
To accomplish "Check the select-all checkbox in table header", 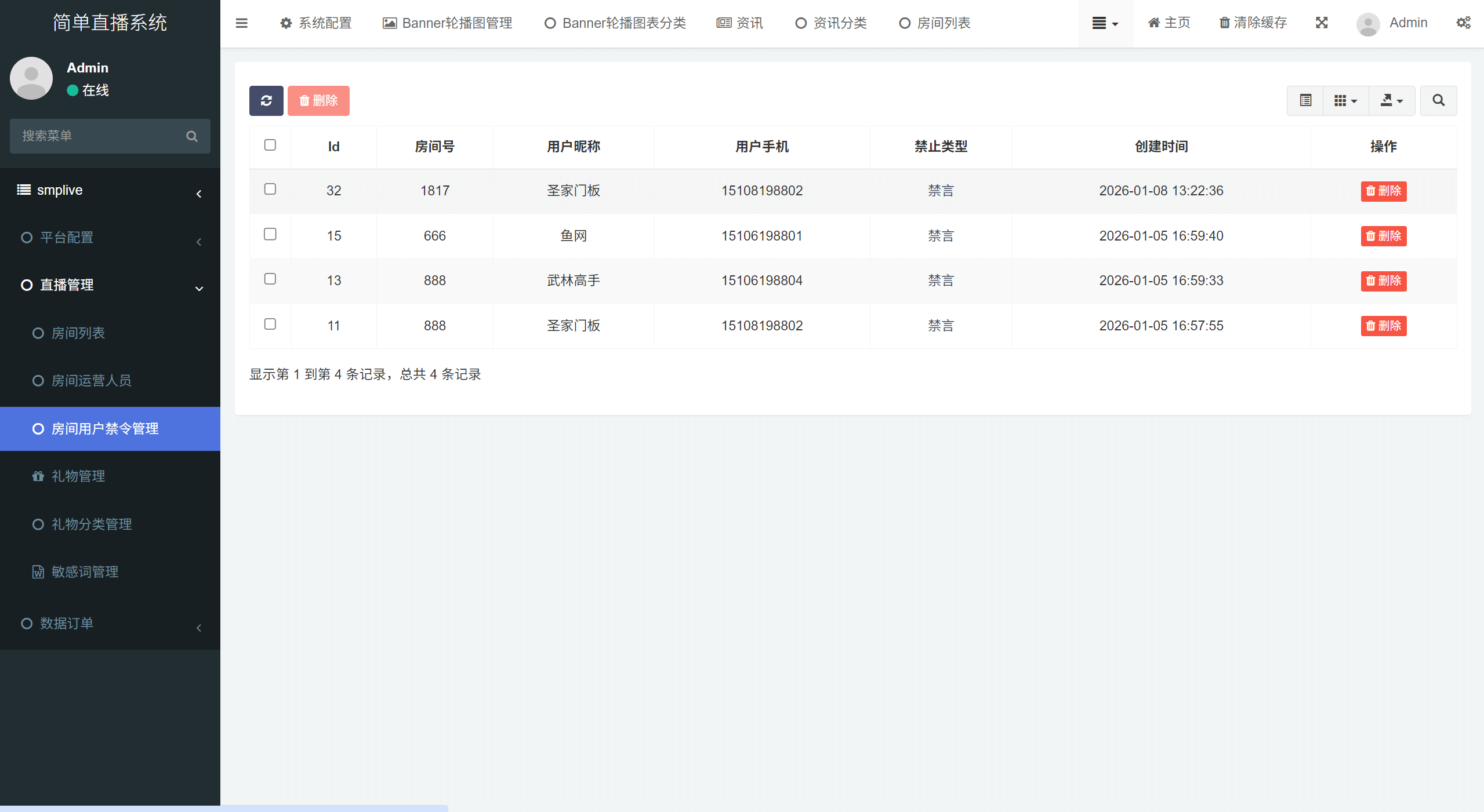I will 270,145.
